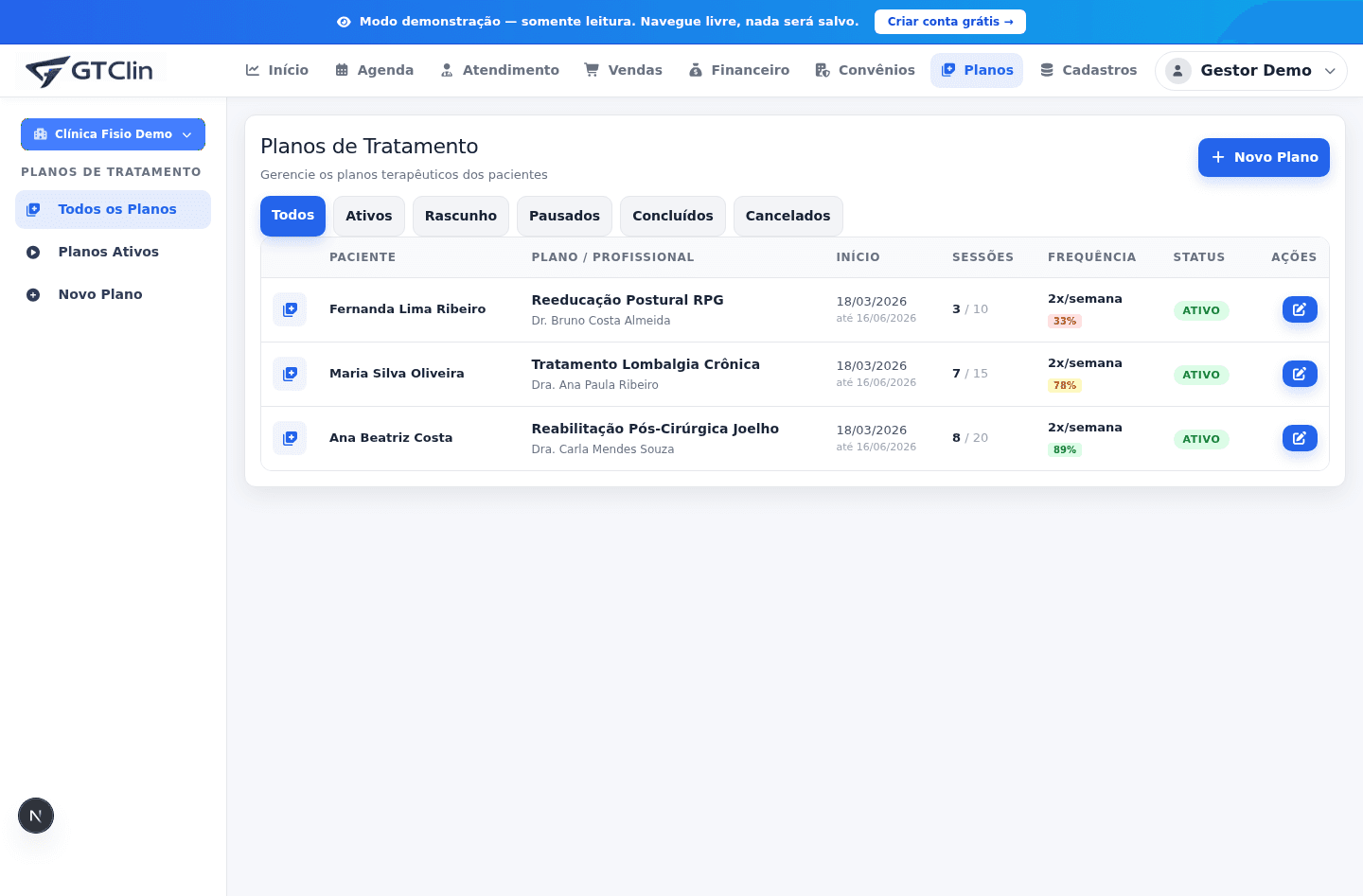1363x896 pixels.
Task: Go to Agenda menu item
Action: tap(375, 70)
